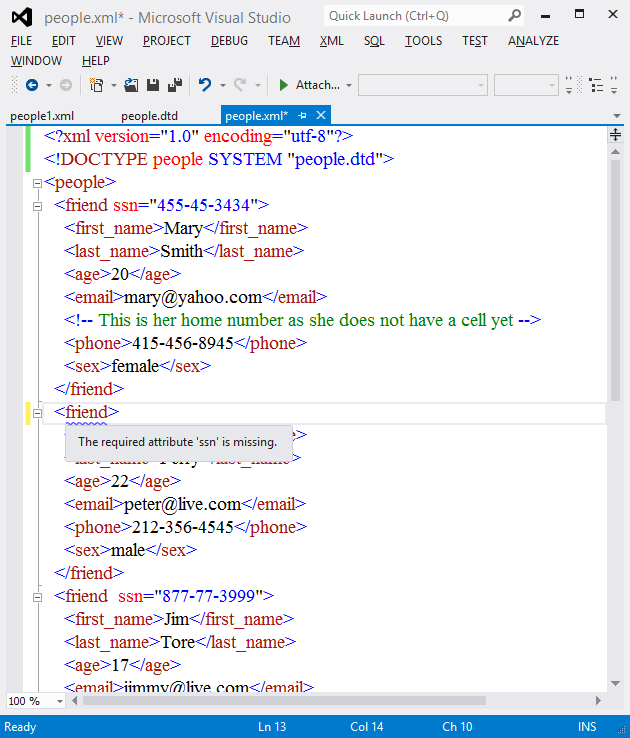Open the solution platforms combo box
The image size is (630, 738).
point(526,85)
